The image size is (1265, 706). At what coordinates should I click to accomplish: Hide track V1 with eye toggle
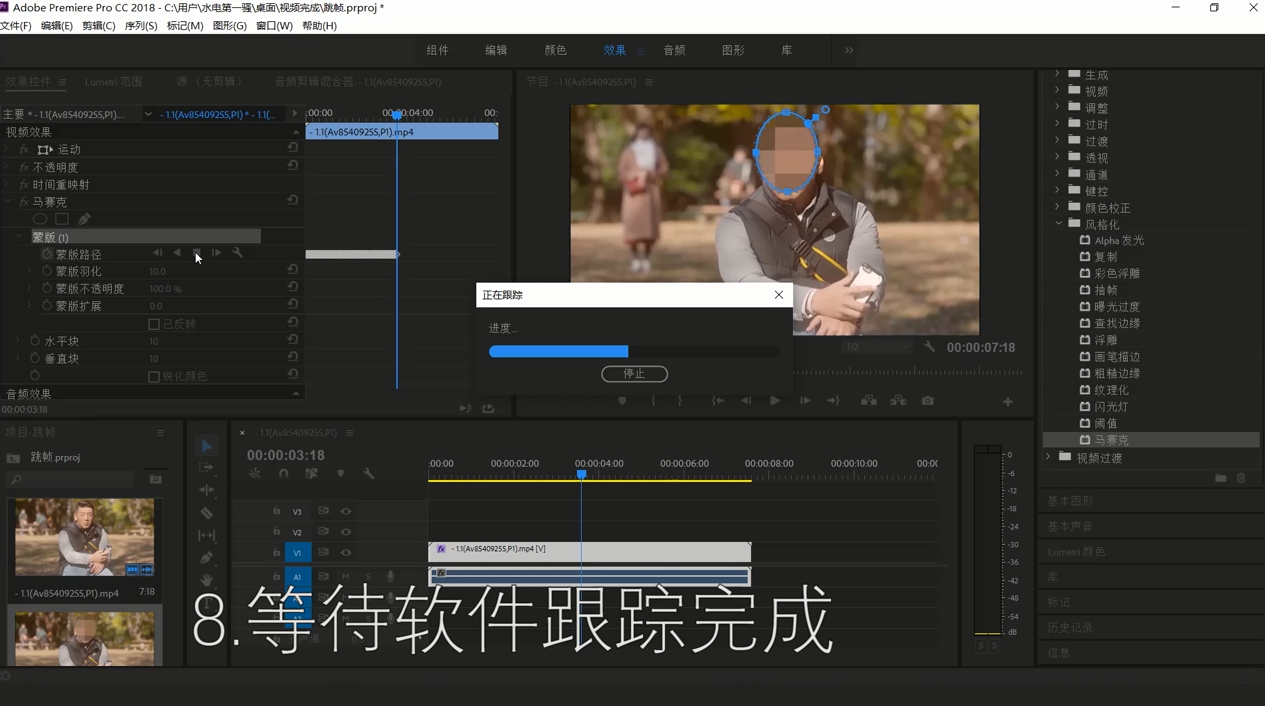(346, 553)
